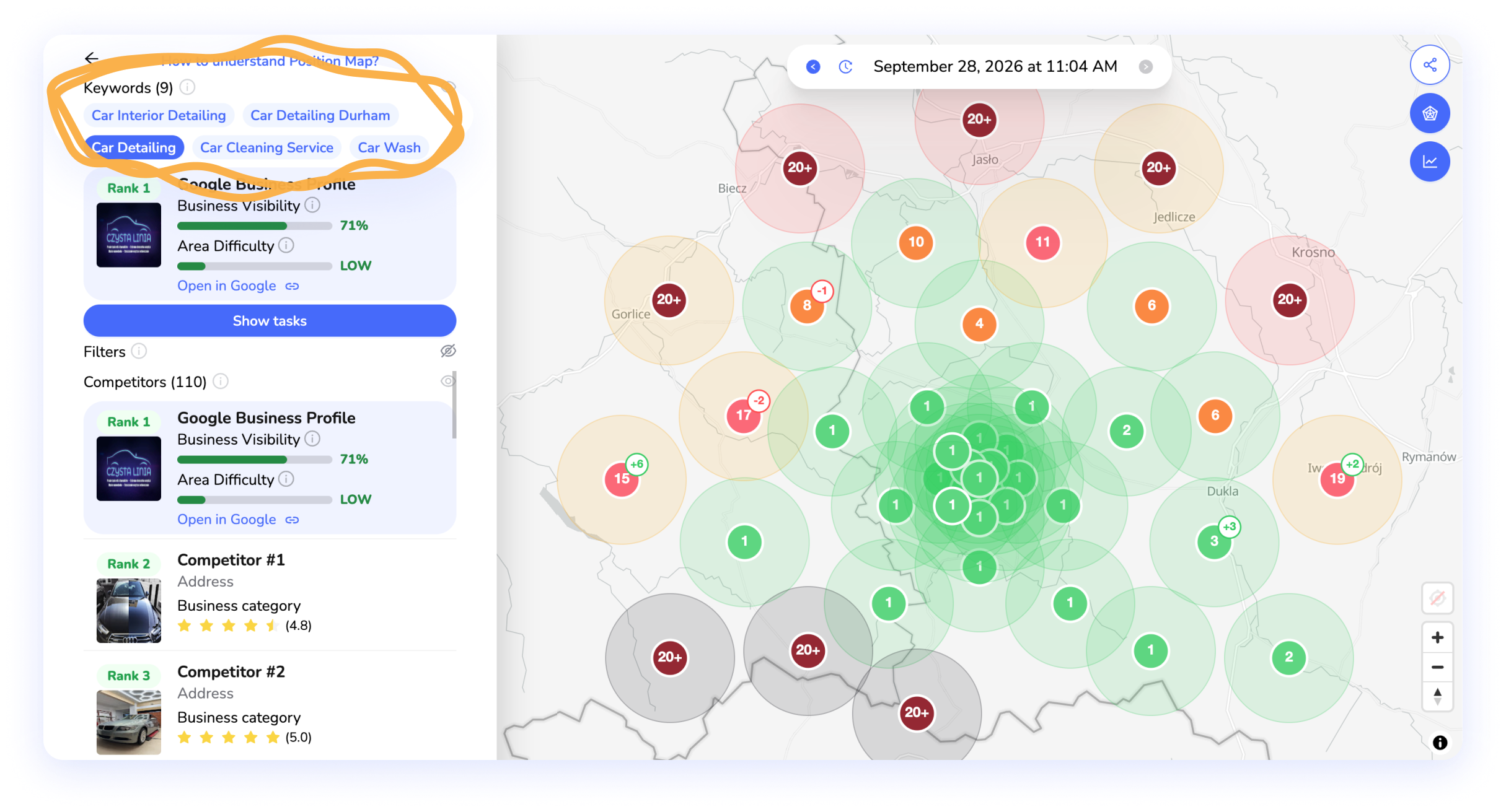Click 20+ marker near Jasło
Viewport: 1506px width, 812px height.
point(979,119)
